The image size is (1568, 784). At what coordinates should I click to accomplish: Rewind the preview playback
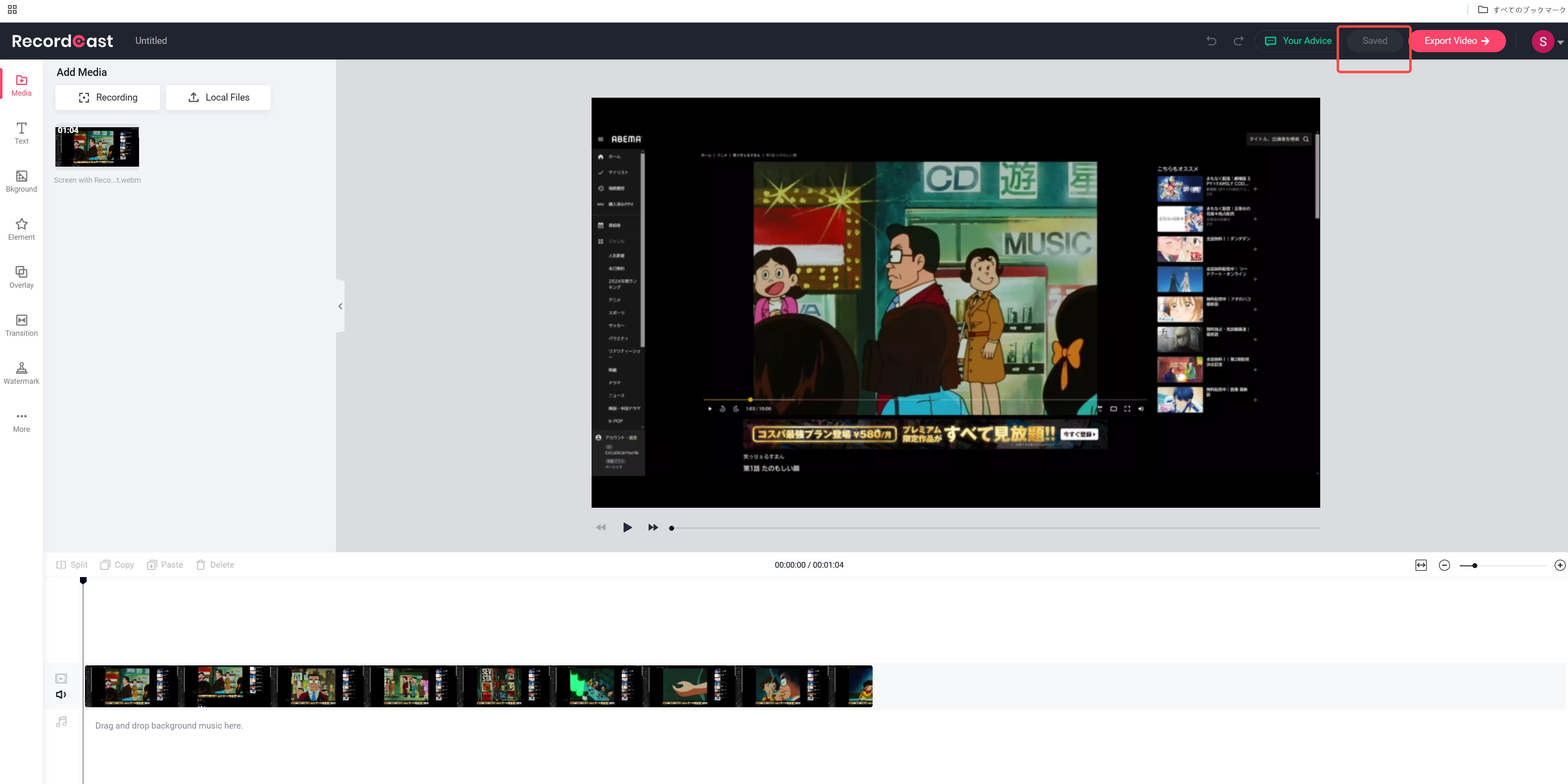(601, 527)
